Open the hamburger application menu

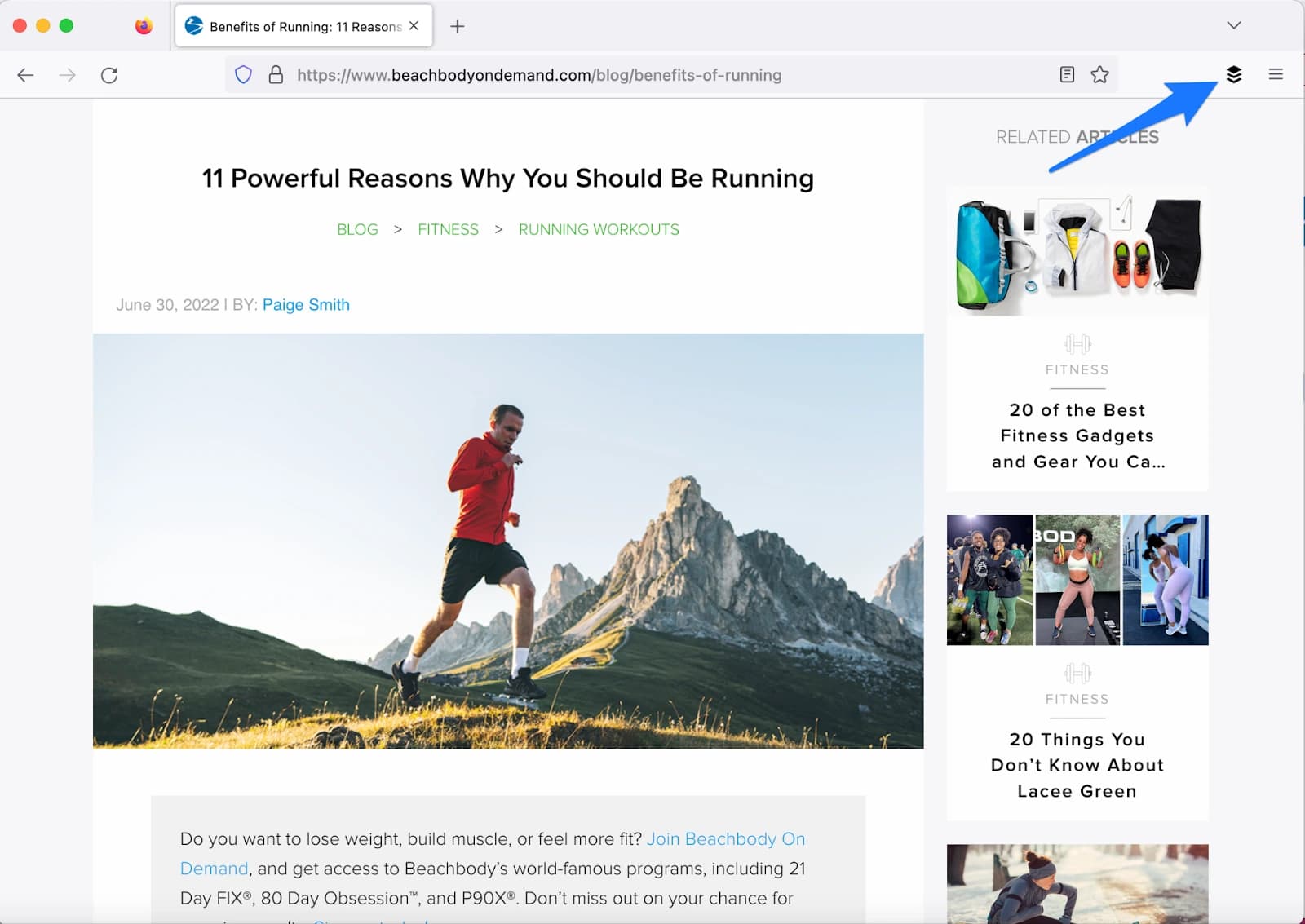point(1274,74)
